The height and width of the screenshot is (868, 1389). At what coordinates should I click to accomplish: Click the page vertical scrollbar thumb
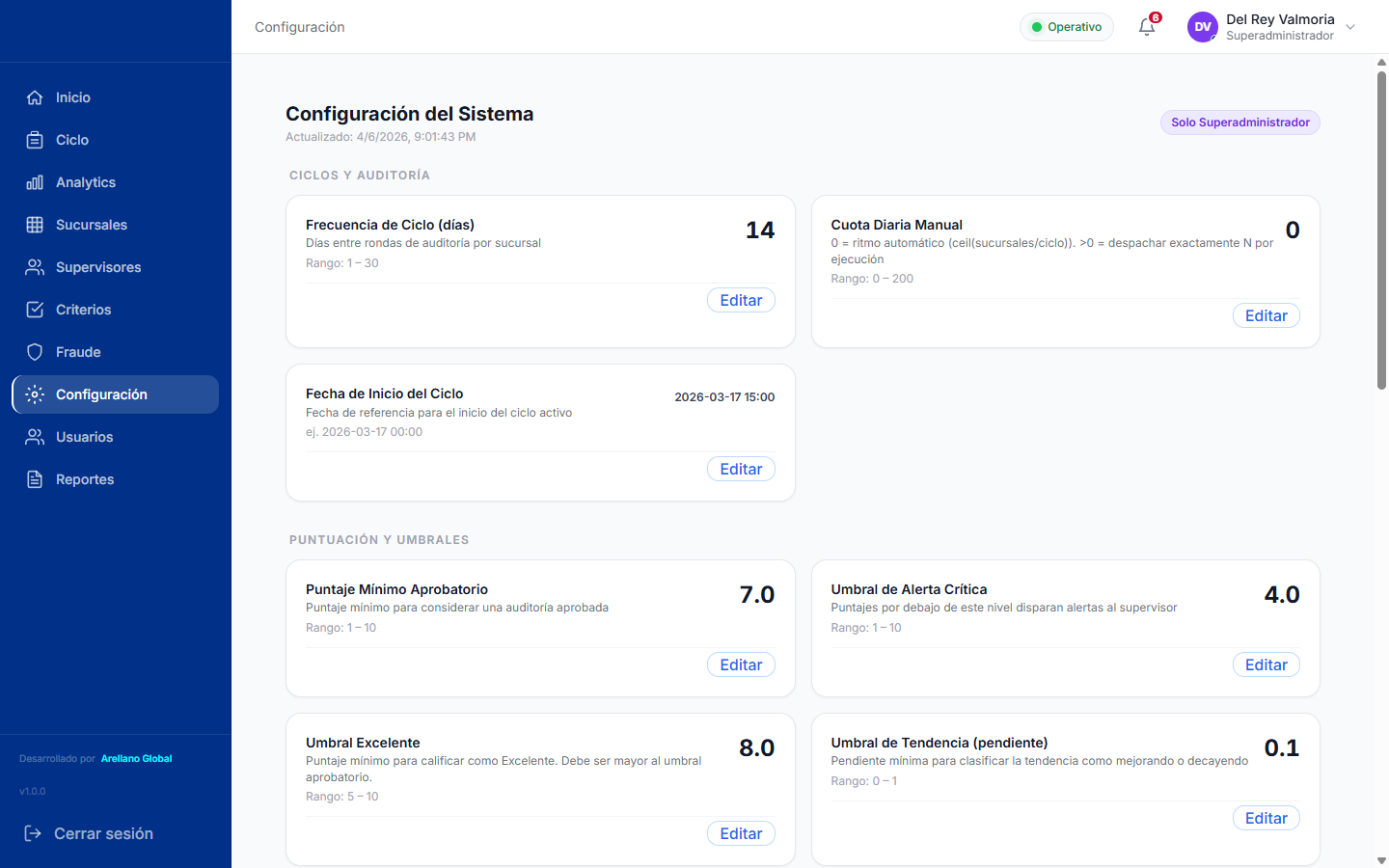pyautogui.click(x=1381, y=230)
